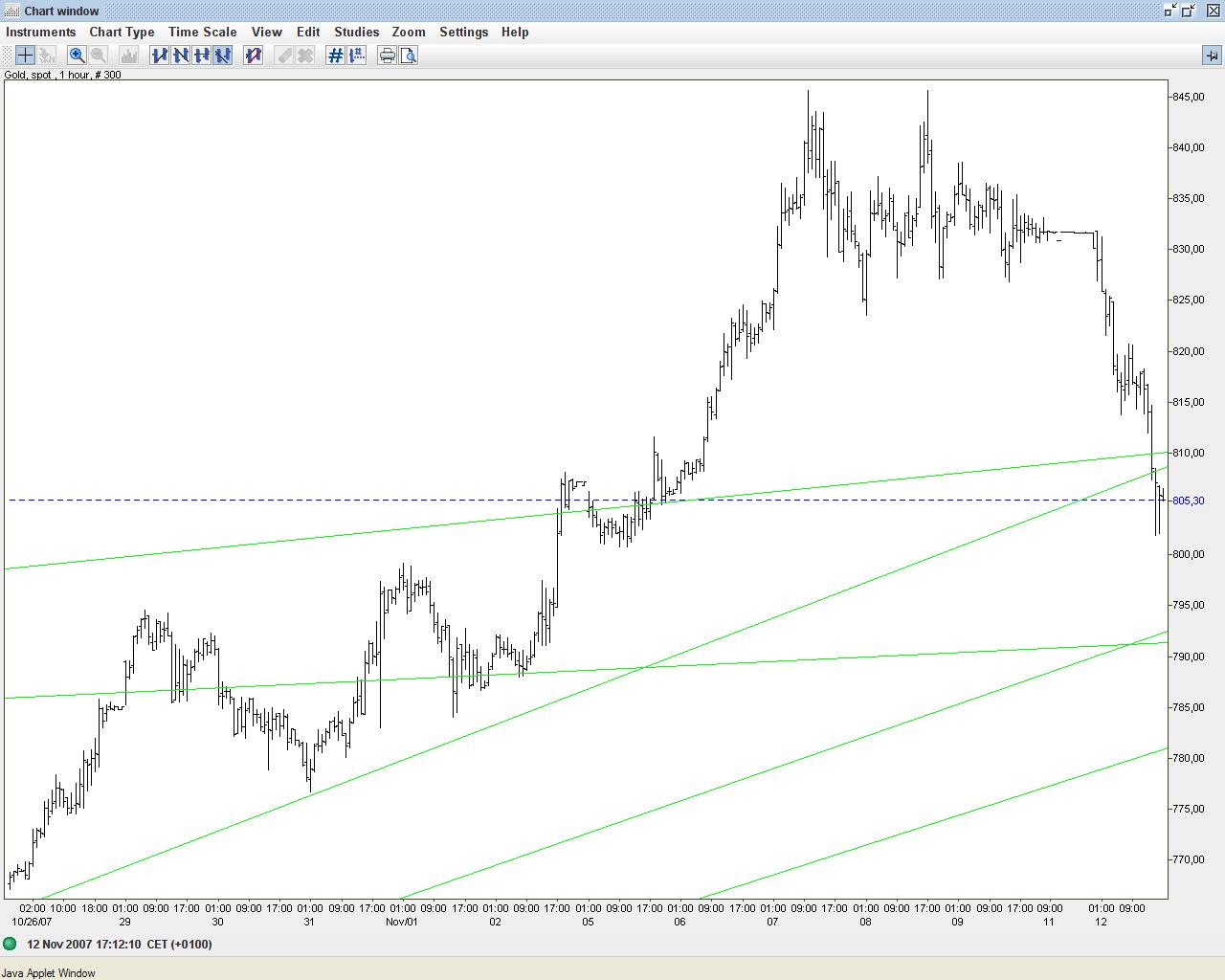Click the Nov/01 date axis label
The image size is (1225, 980).
click(402, 923)
